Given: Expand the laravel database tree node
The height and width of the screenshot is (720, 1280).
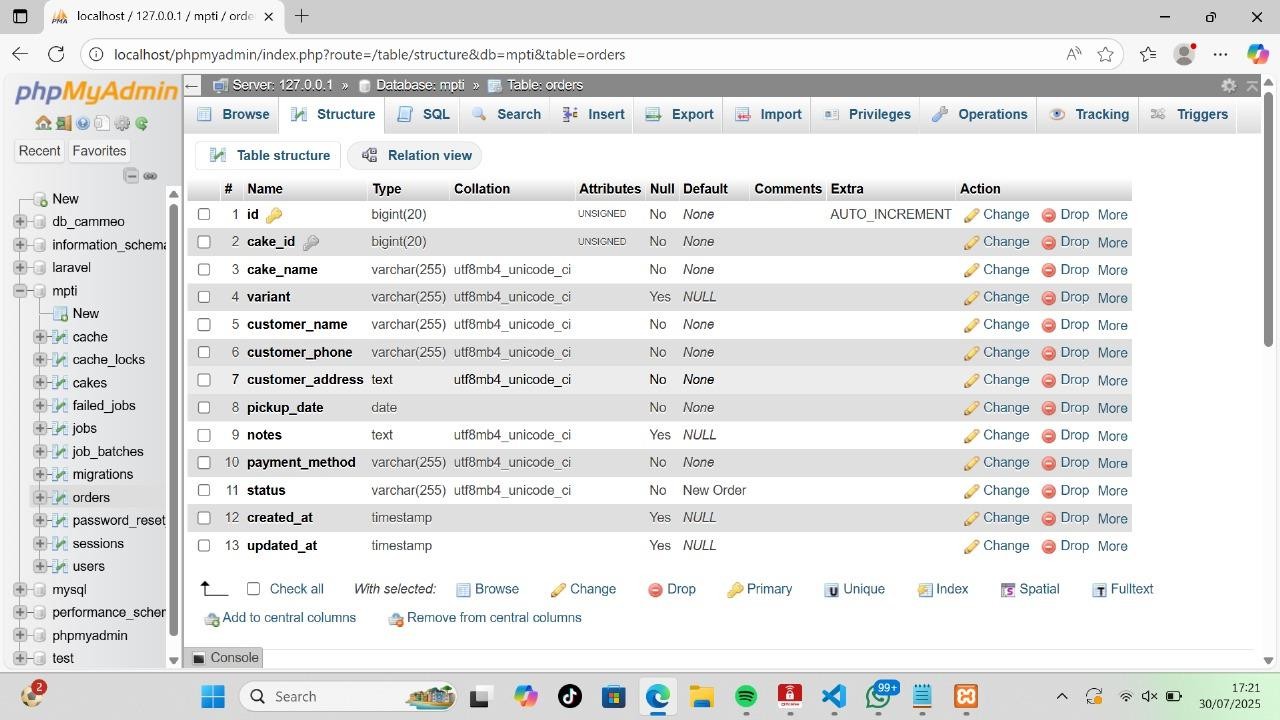Looking at the screenshot, I should (20, 268).
